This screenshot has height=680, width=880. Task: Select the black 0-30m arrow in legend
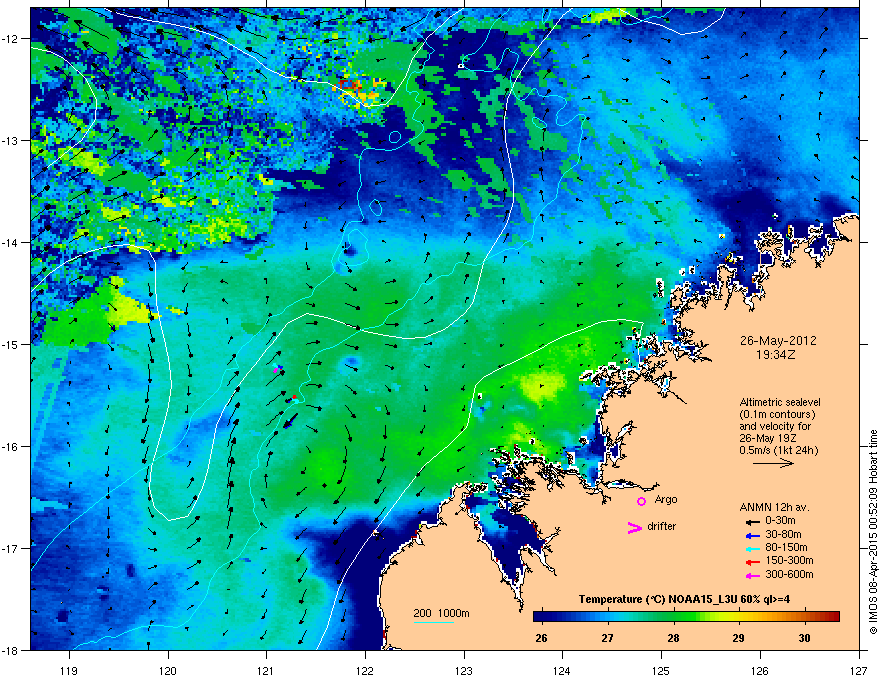(751, 521)
